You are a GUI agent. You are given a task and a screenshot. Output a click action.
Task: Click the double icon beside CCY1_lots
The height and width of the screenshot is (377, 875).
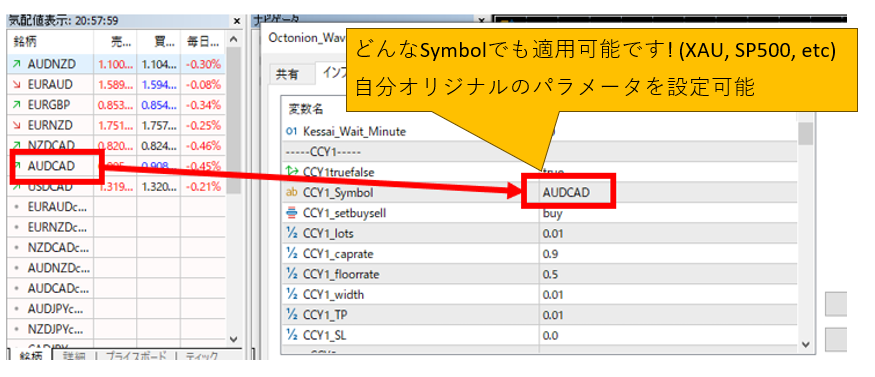tap(291, 233)
